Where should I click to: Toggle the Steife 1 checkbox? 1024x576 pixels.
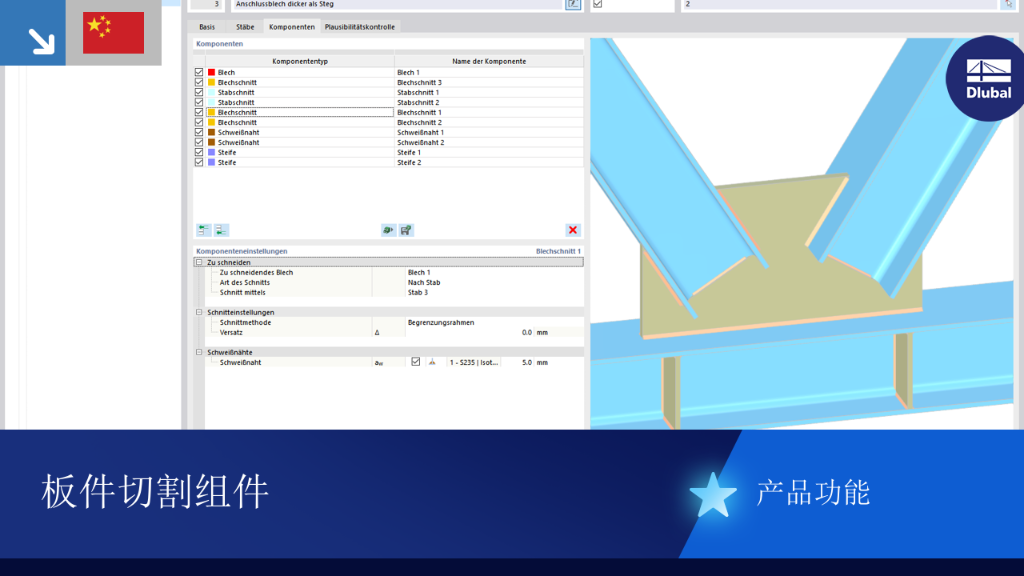pyautogui.click(x=199, y=152)
